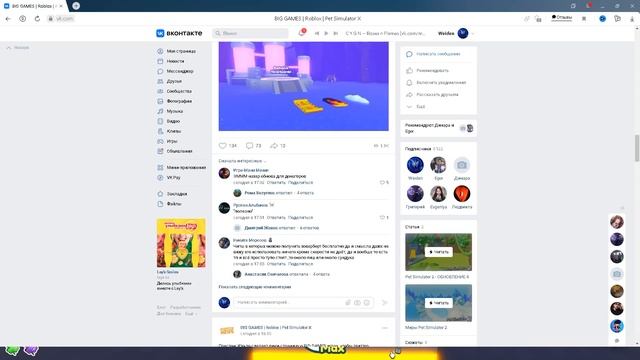Screen dimensions: 640x360
Task: Open the Подписчики header link
Action: (x=418, y=149)
